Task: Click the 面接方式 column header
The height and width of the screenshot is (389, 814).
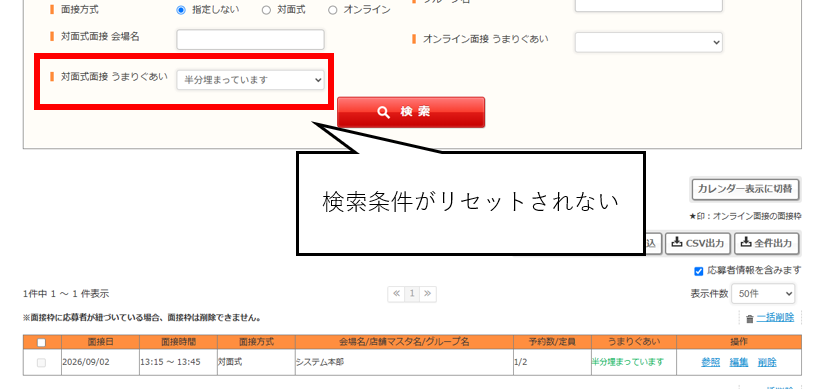Action: (256, 342)
